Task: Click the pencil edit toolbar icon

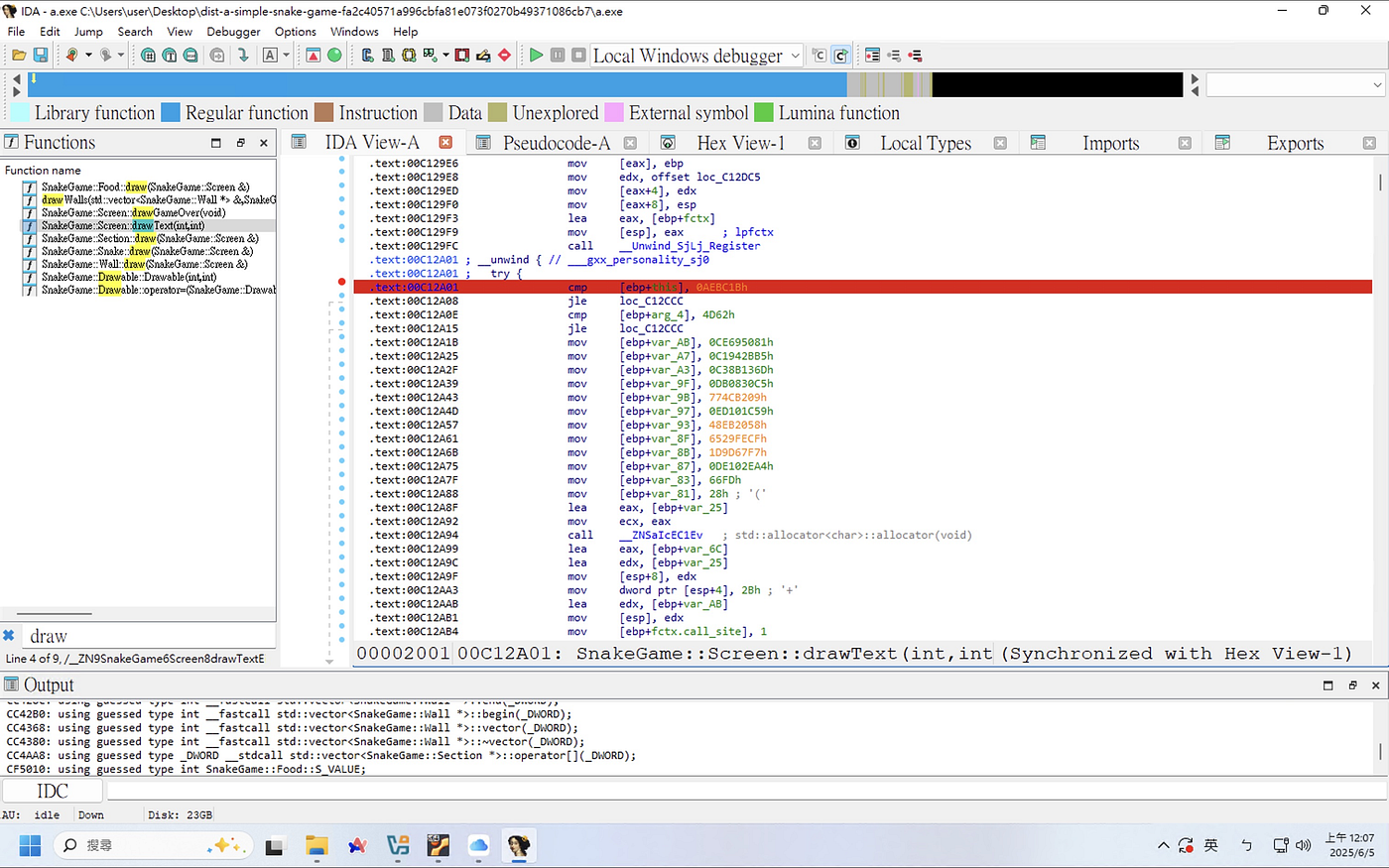Action: [x=483, y=56]
